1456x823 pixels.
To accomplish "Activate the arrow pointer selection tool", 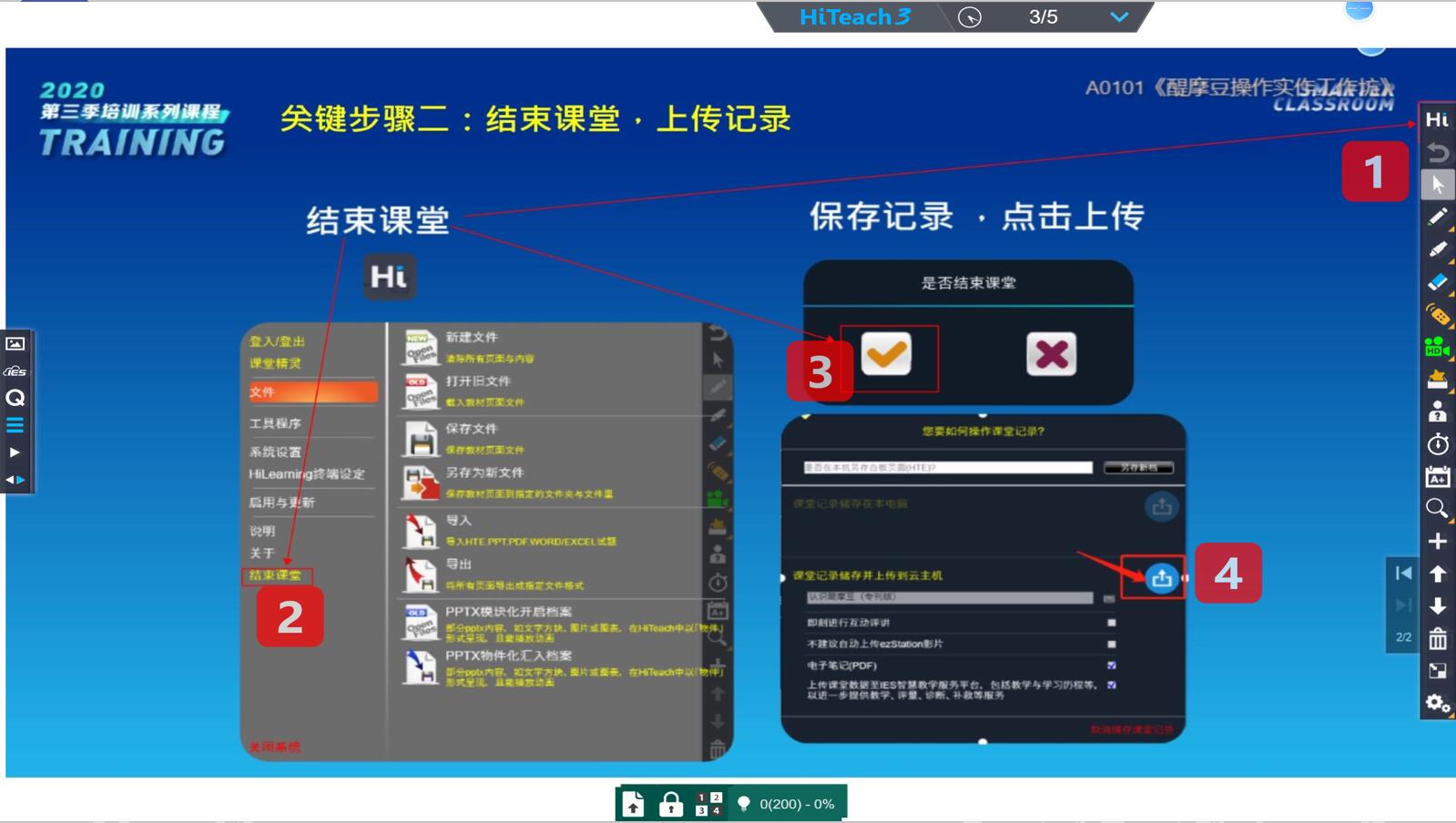I will [1437, 185].
